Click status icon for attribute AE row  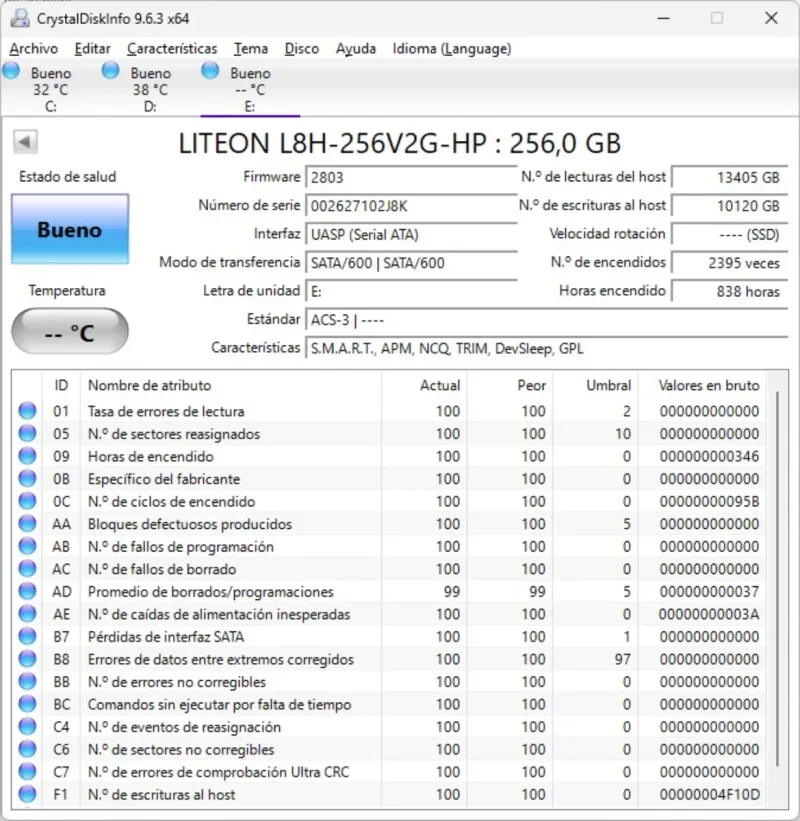tap(27, 614)
